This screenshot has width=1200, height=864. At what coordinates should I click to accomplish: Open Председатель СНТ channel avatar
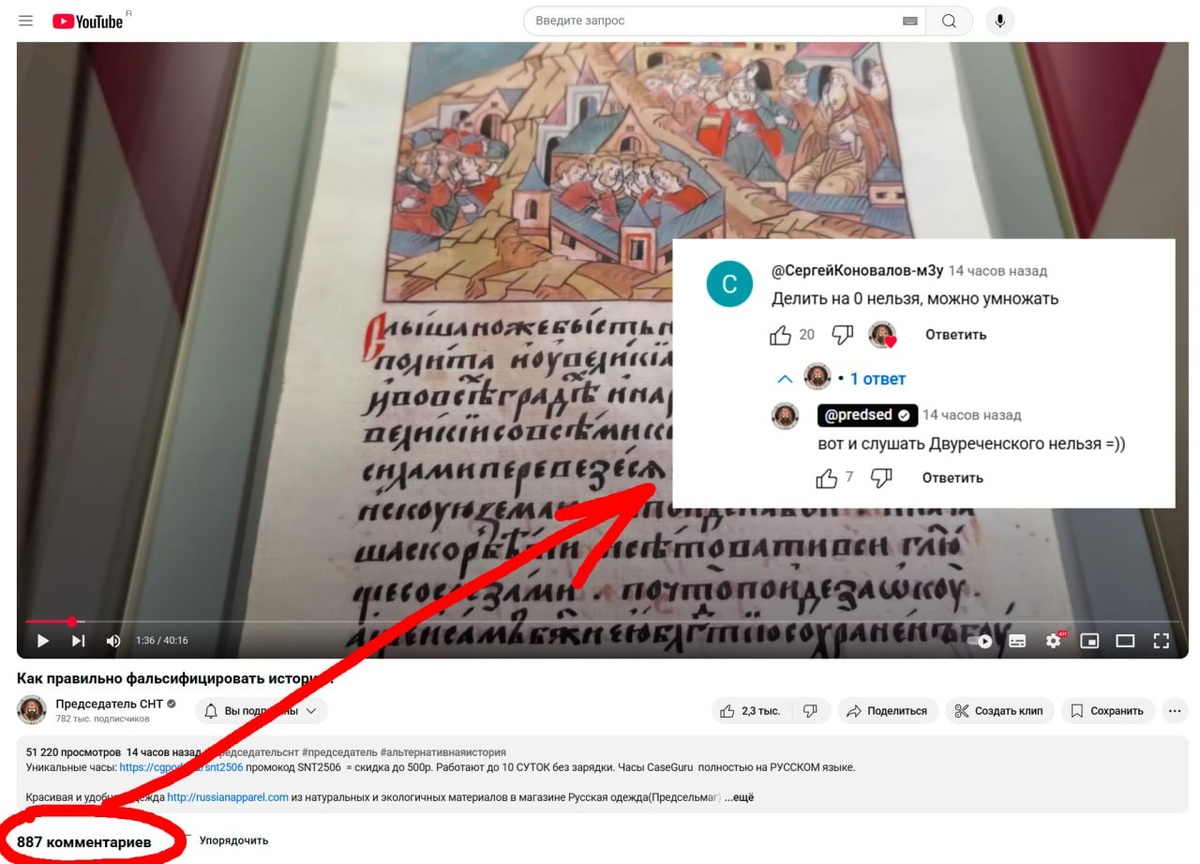point(32,710)
